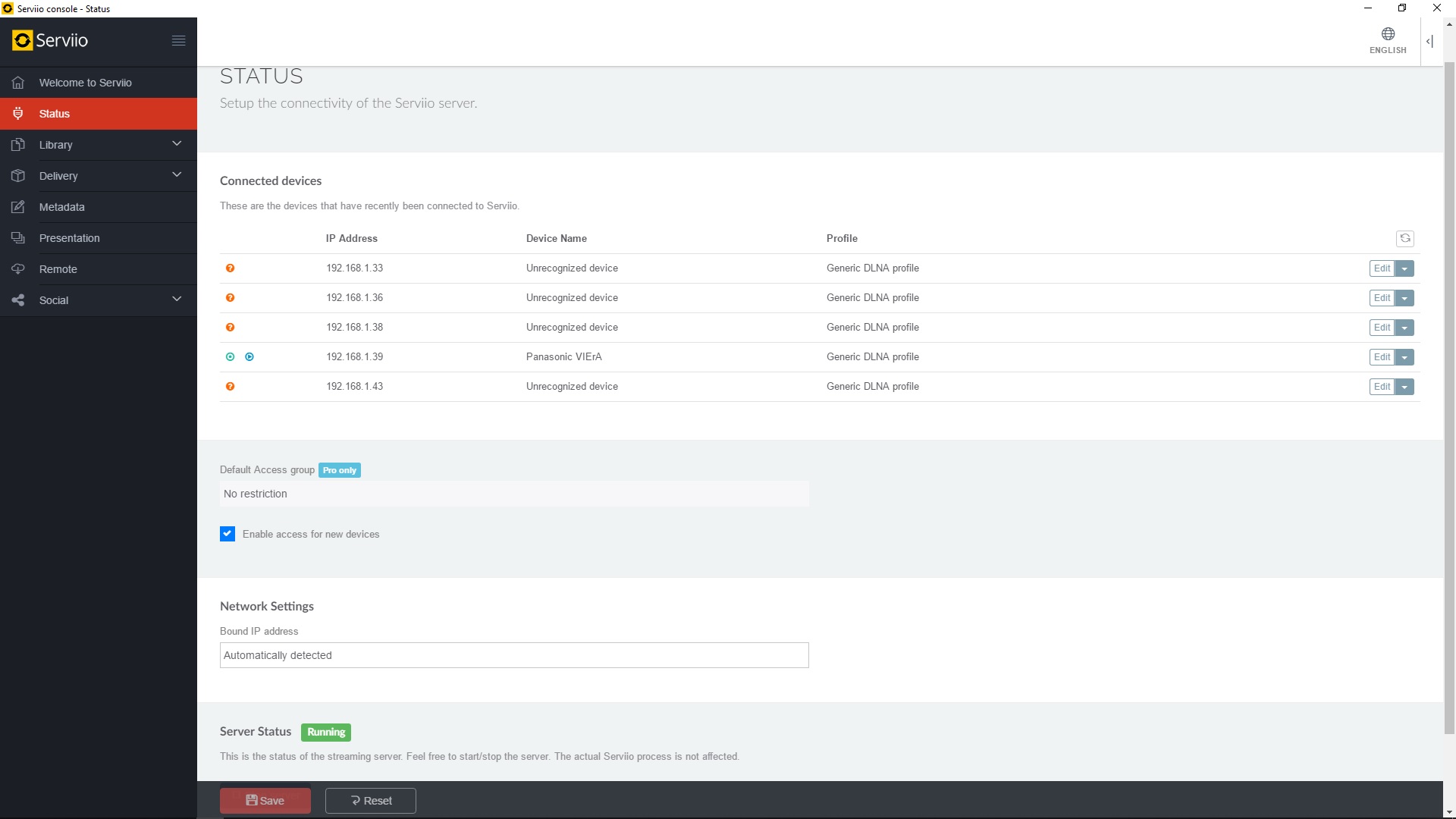Click the Save button

pos(265,801)
